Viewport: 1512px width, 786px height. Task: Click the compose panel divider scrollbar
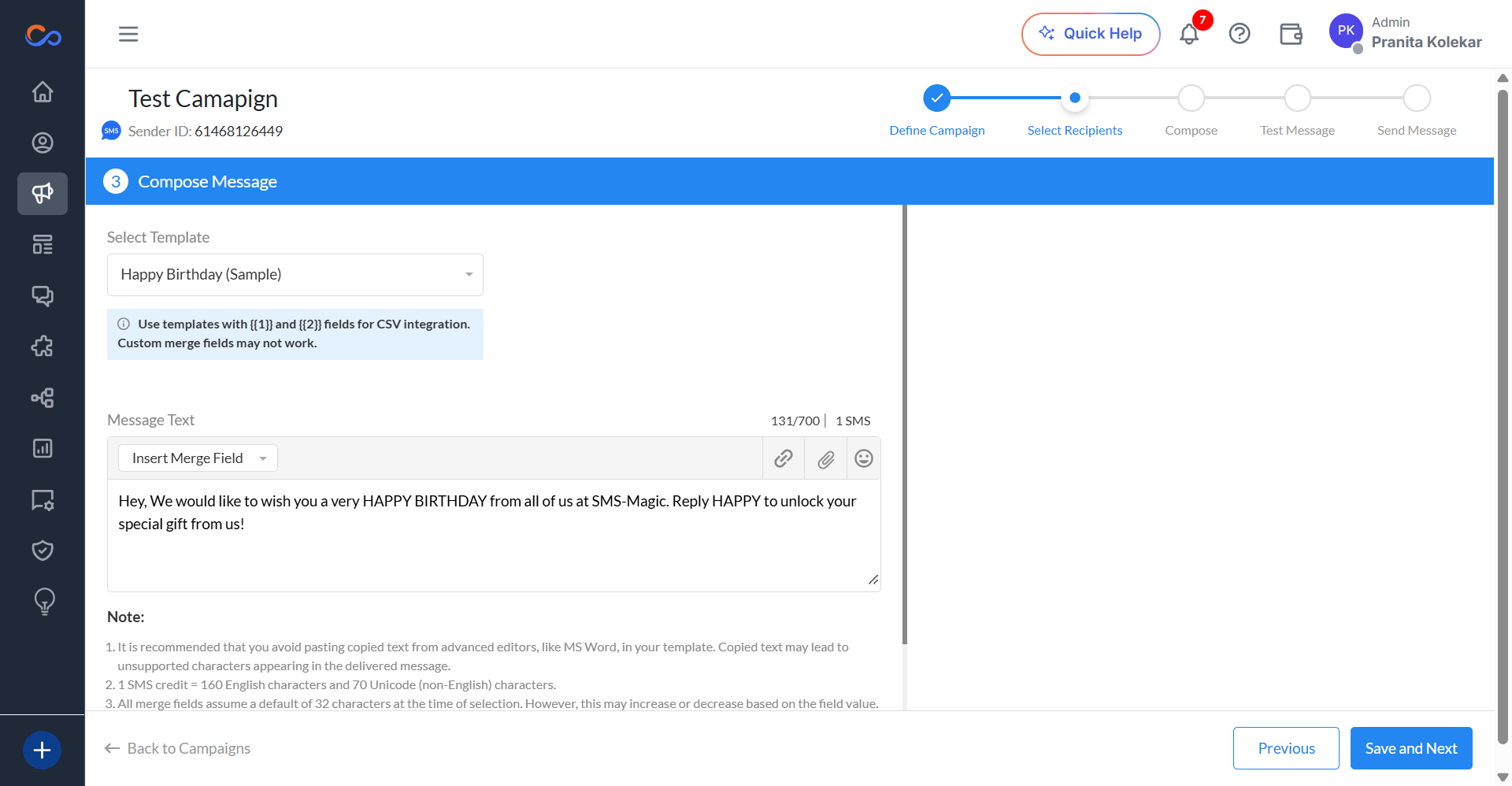905,425
